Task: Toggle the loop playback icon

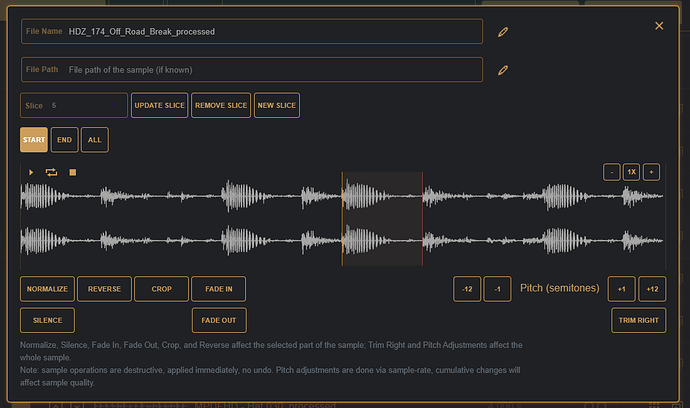Action: pyautogui.click(x=51, y=172)
